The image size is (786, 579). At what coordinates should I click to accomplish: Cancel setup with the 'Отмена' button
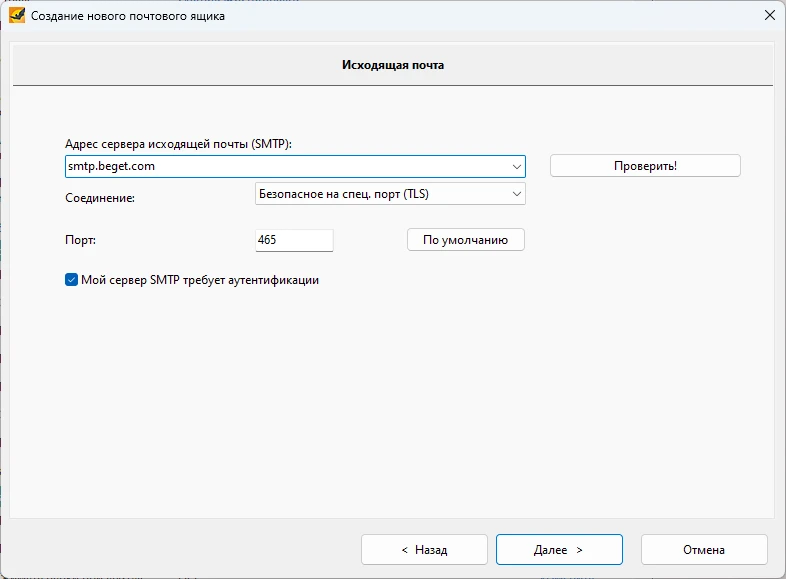tap(704, 550)
